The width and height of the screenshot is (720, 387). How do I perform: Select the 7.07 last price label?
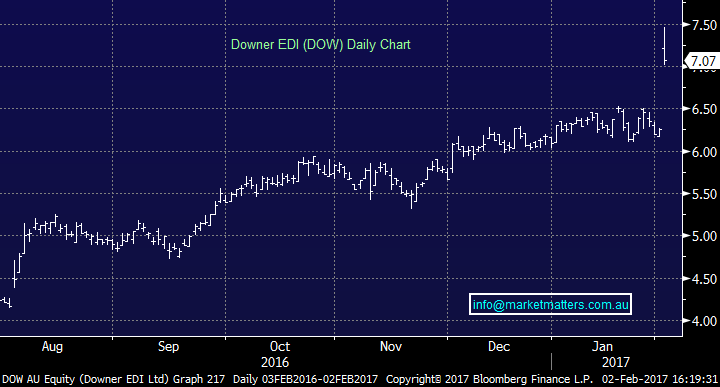703,61
